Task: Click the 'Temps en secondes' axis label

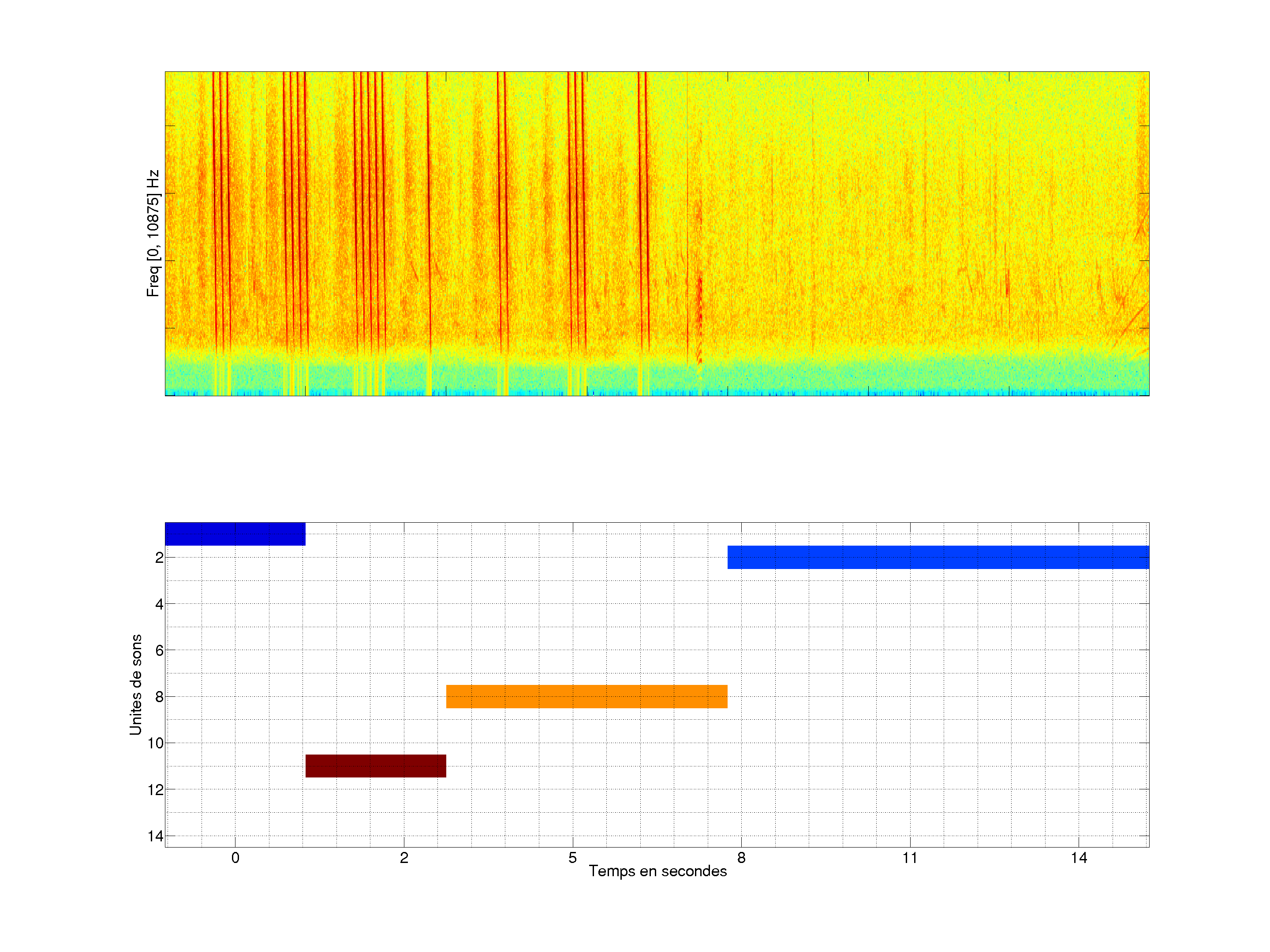Action: coord(657,871)
